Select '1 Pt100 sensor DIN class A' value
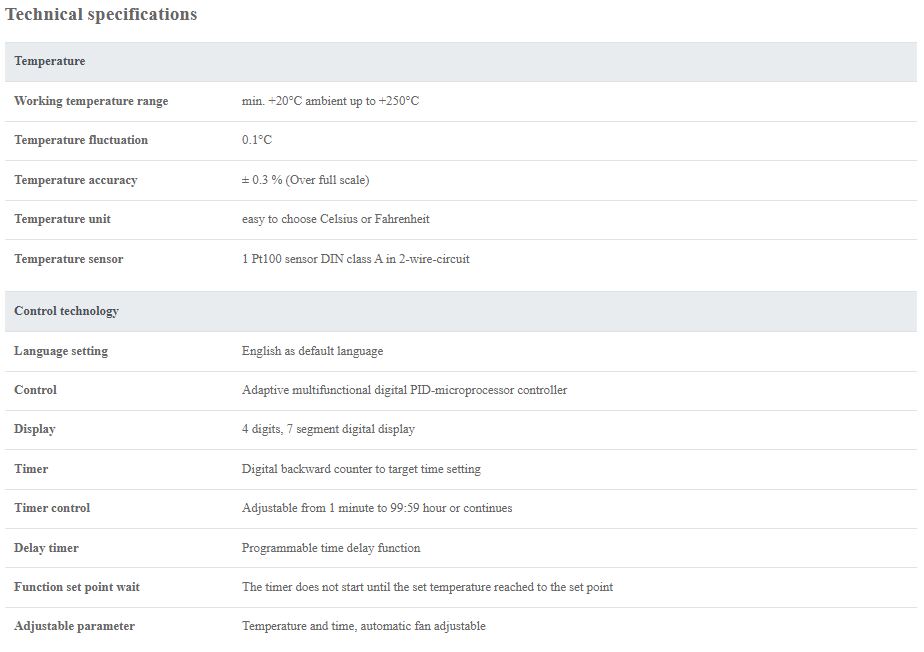This screenshot has width=924, height=652. pos(355,259)
